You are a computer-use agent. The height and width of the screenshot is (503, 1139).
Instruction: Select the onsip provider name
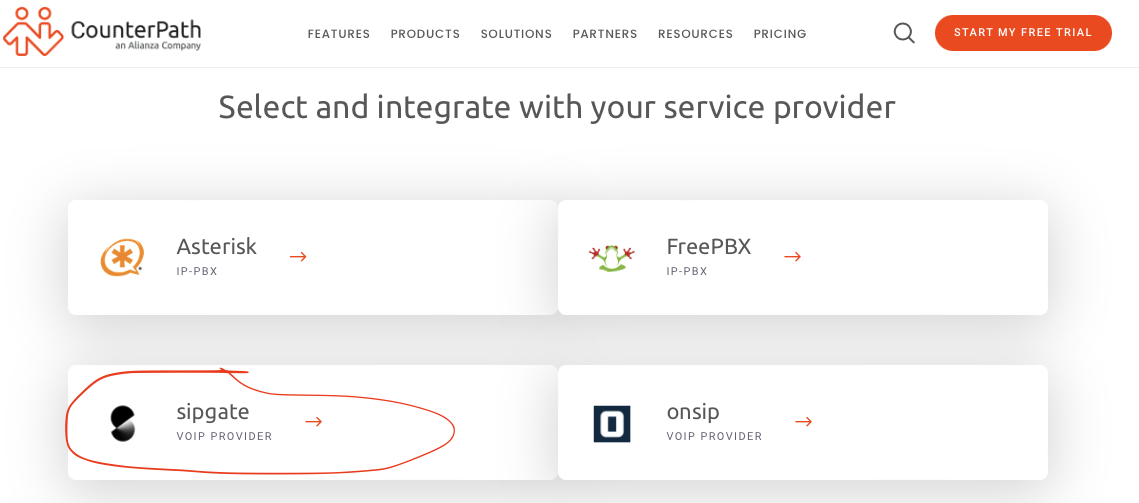click(693, 412)
